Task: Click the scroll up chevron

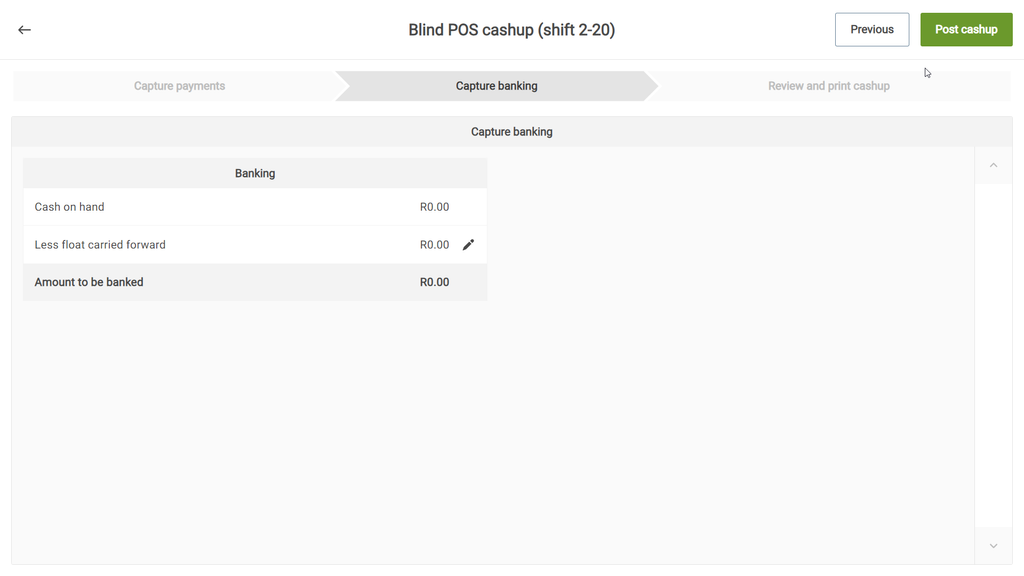Action: coord(993,166)
